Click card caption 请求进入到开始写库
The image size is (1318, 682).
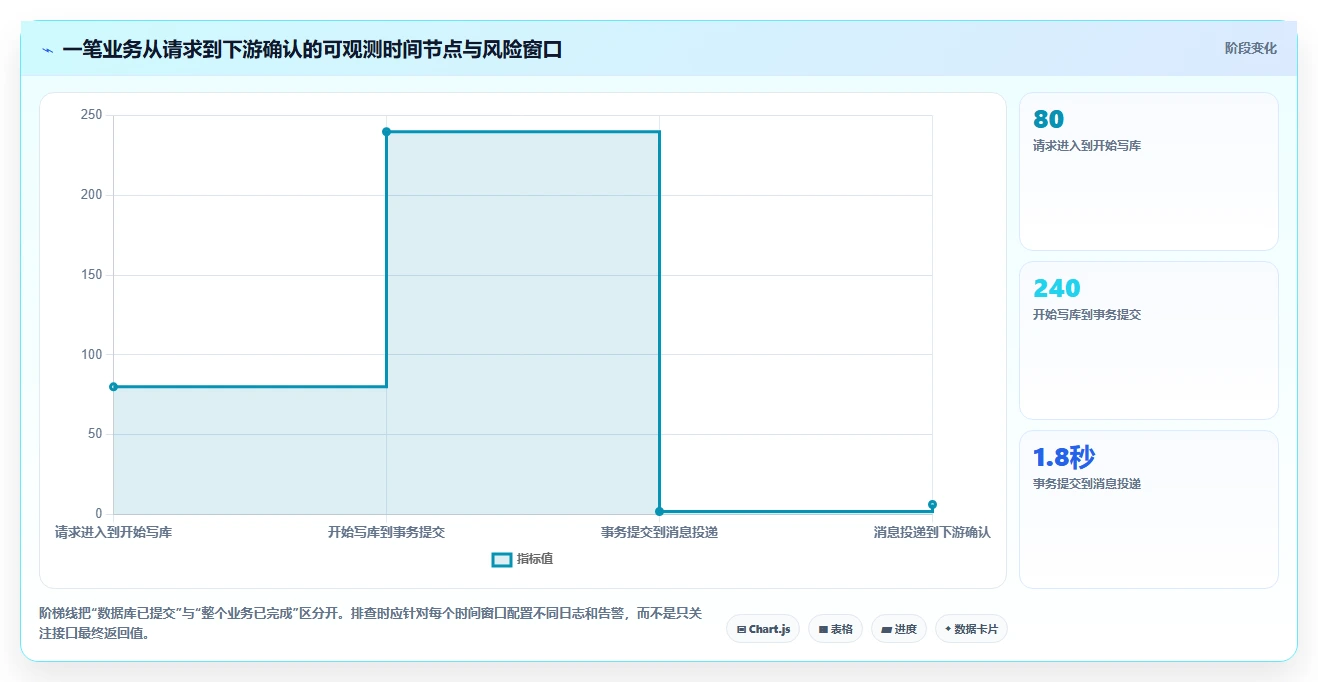coord(1087,146)
